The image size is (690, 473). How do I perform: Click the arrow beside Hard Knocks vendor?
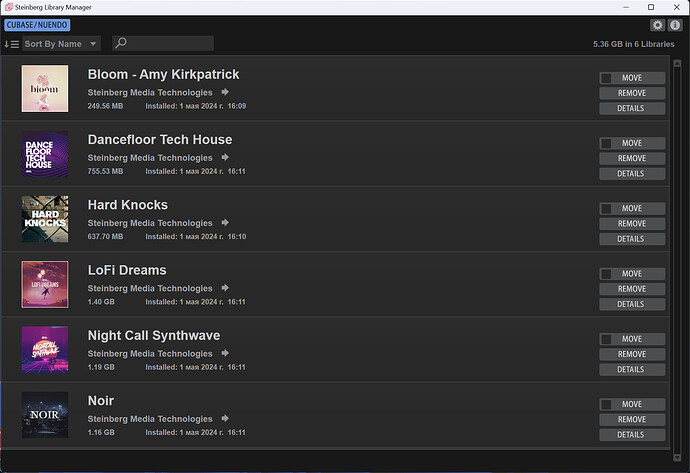click(x=225, y=223)
